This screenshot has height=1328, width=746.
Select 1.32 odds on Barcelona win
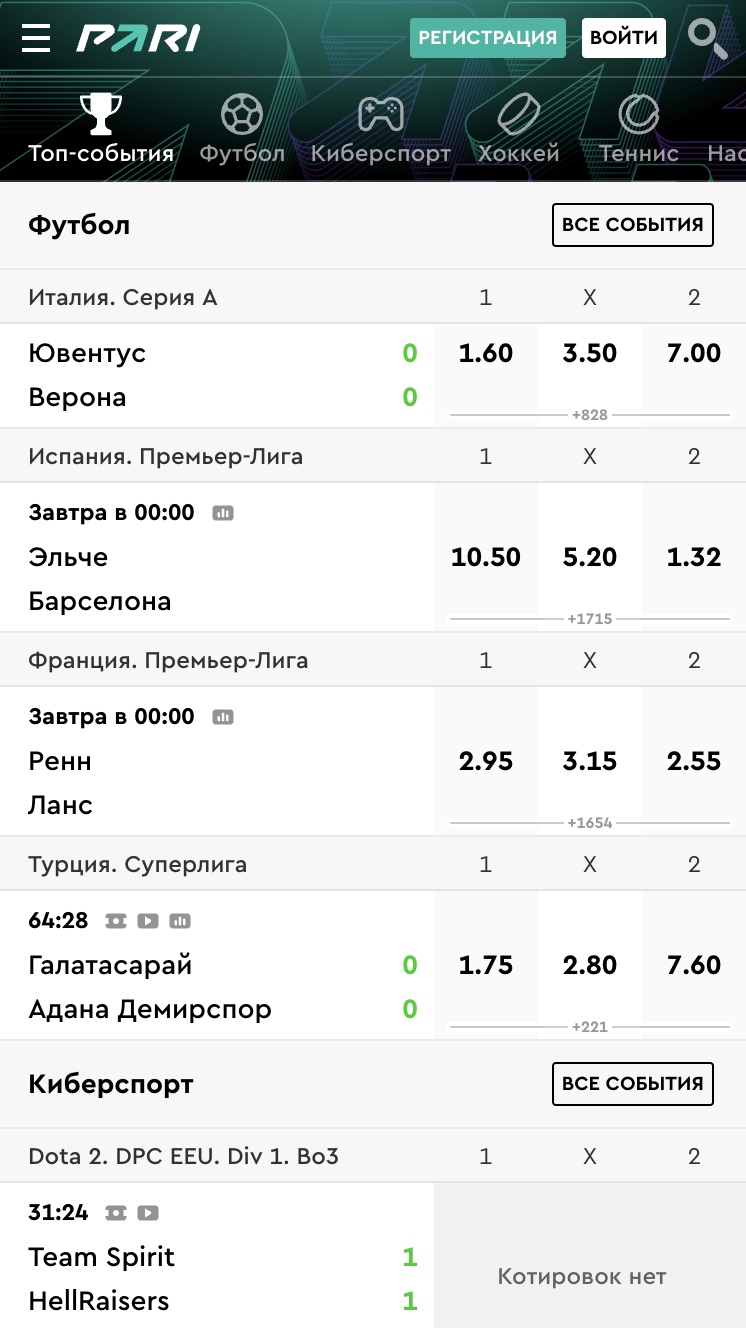[x=694, y=557]
